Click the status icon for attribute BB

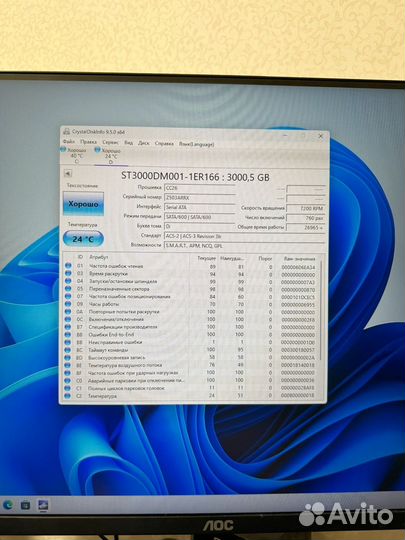68,342
